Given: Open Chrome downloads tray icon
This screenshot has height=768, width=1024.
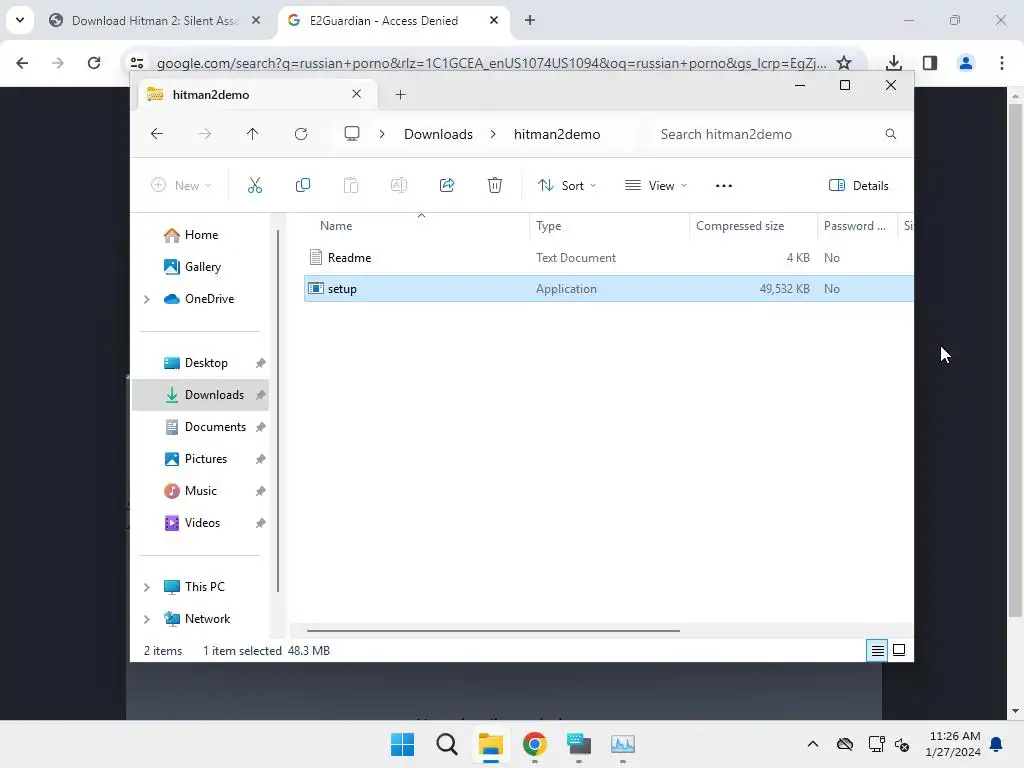Looking at the screenshot, I should click(x=893, y=63).
